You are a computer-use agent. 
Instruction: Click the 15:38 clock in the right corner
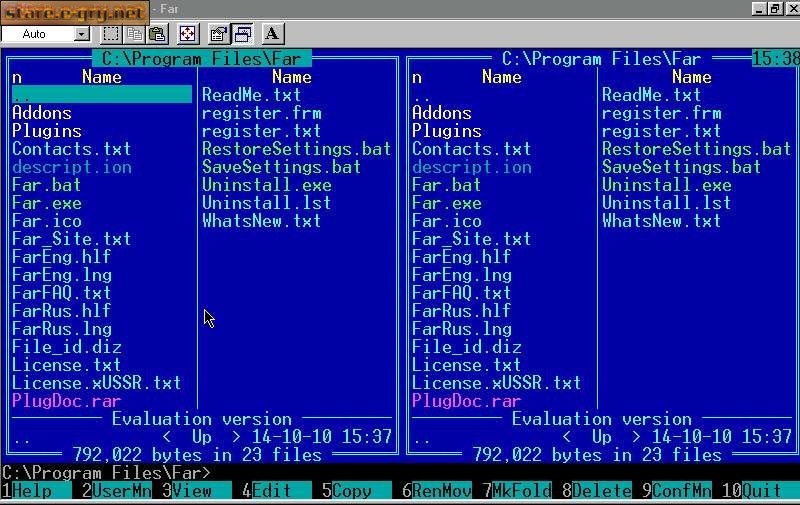click(x=776, y=59)
